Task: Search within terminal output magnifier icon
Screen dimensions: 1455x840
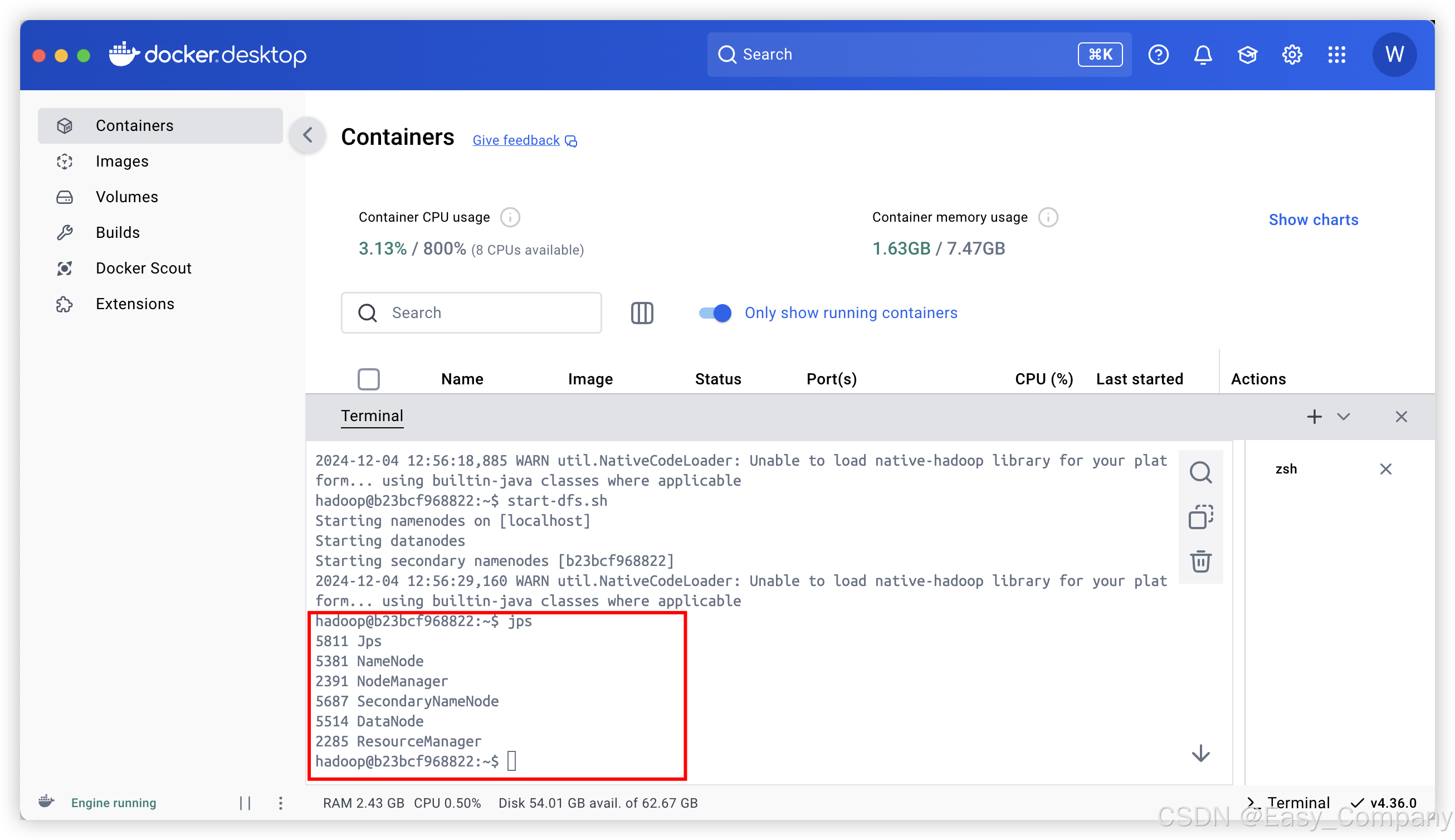Action: tap(1200, 472)
